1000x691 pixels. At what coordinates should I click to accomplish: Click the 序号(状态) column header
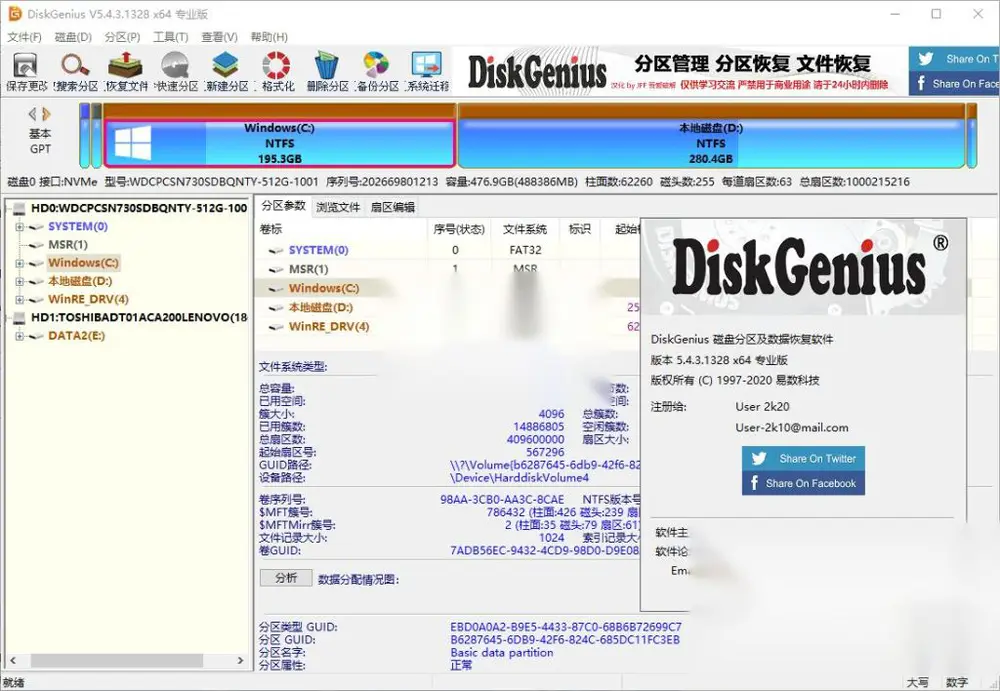(459, 229)
